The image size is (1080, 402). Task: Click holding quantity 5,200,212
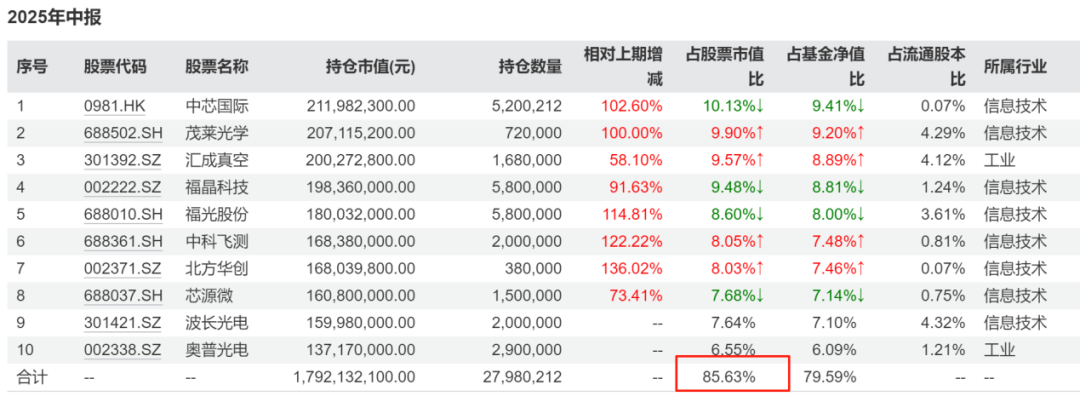(526, 106)
